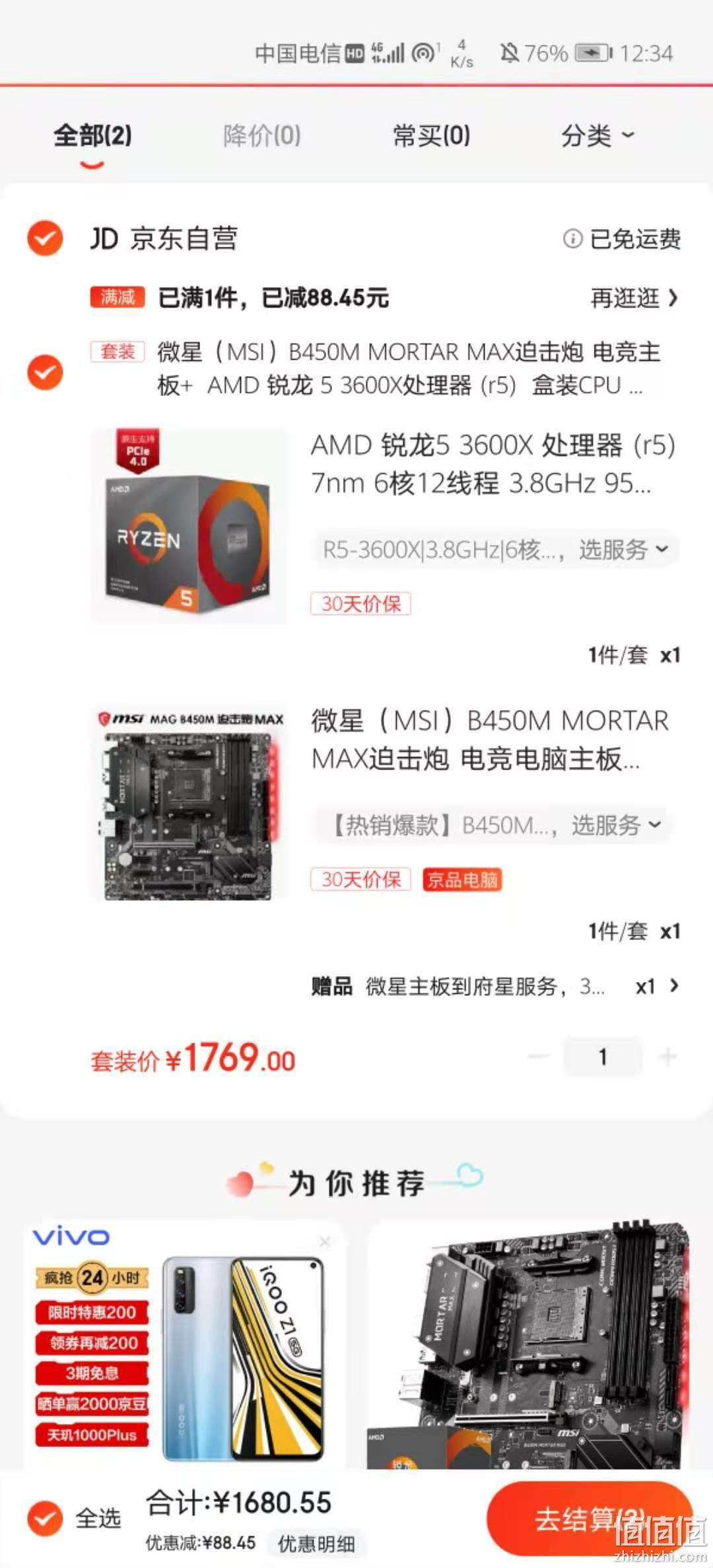Viewport: 713px width, 1568px height.
Task: Tap the 30天价保 tag under Ryzen CPU
Action: tap(360, 603)
